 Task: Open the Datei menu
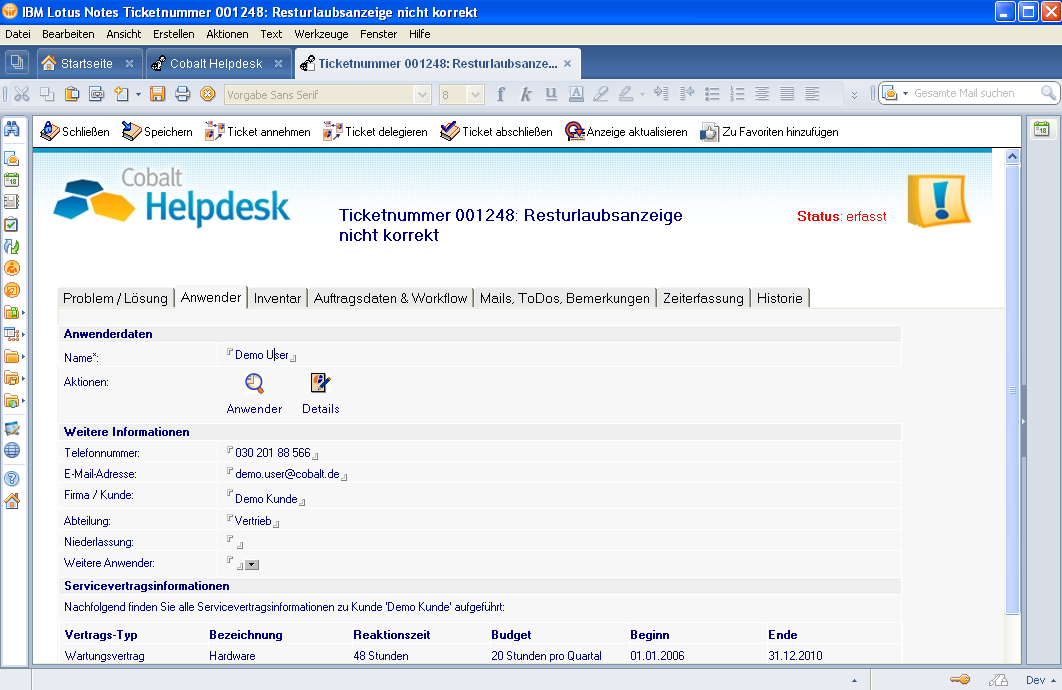18,34
